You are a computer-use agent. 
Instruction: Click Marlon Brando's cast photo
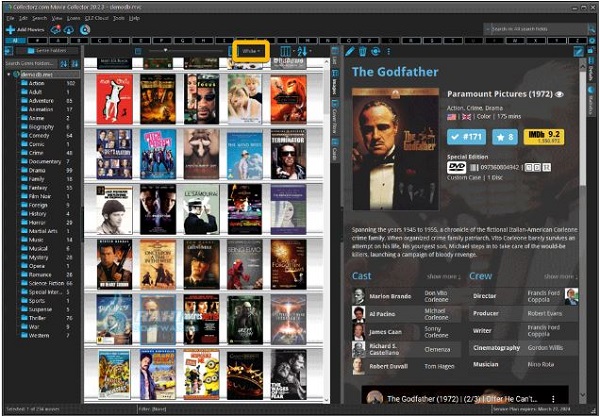359,296
